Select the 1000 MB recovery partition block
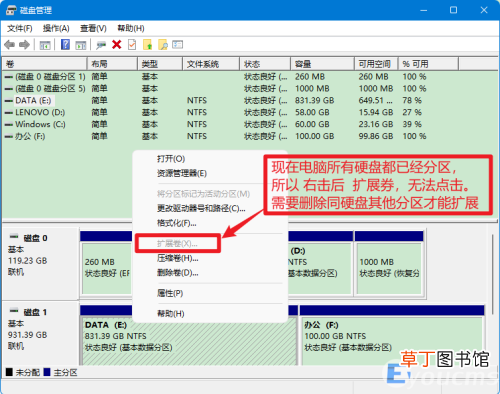 [x=389, y=268]
